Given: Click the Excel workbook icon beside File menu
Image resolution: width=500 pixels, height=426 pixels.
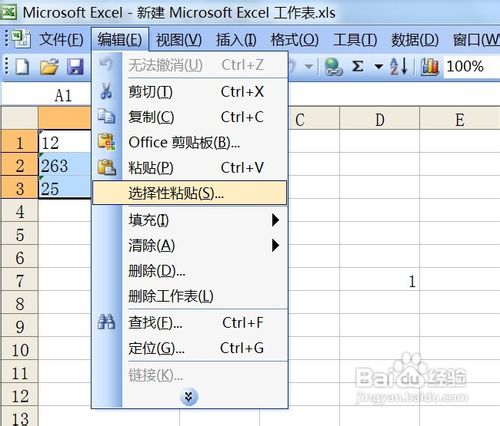Looking at the screenshot, I should [21, 39].
